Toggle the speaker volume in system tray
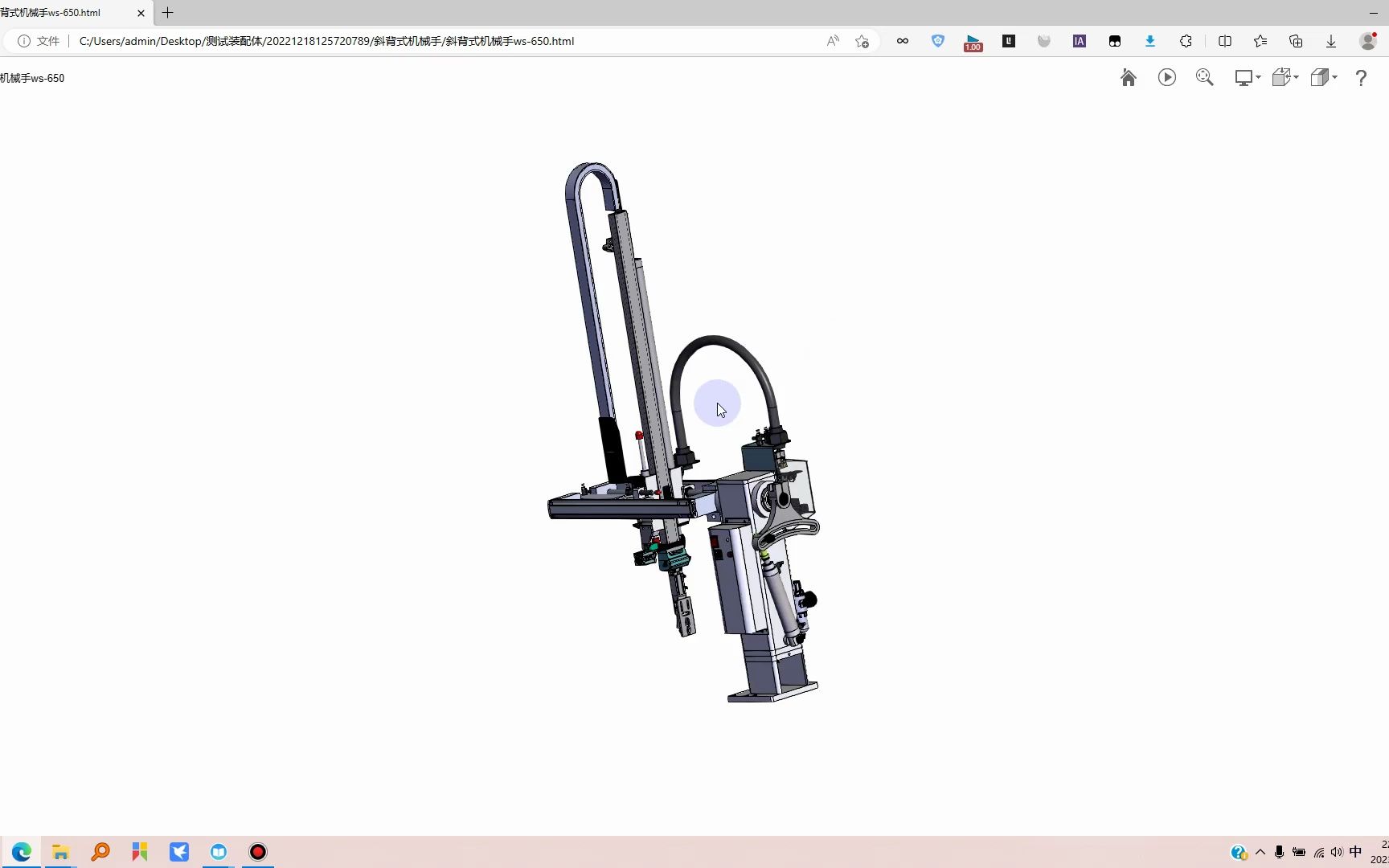 tap(1337, 852)
